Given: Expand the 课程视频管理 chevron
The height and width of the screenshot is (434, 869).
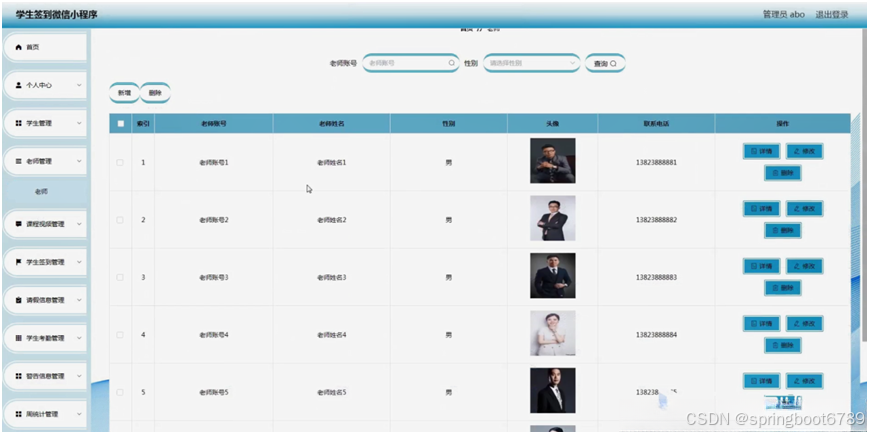Looking at the screenshot, I should coord(79,224).
